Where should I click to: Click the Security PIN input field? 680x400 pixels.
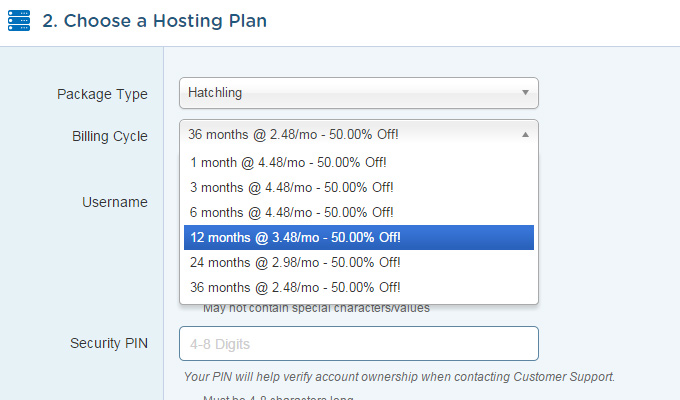(x=359, y=344)
